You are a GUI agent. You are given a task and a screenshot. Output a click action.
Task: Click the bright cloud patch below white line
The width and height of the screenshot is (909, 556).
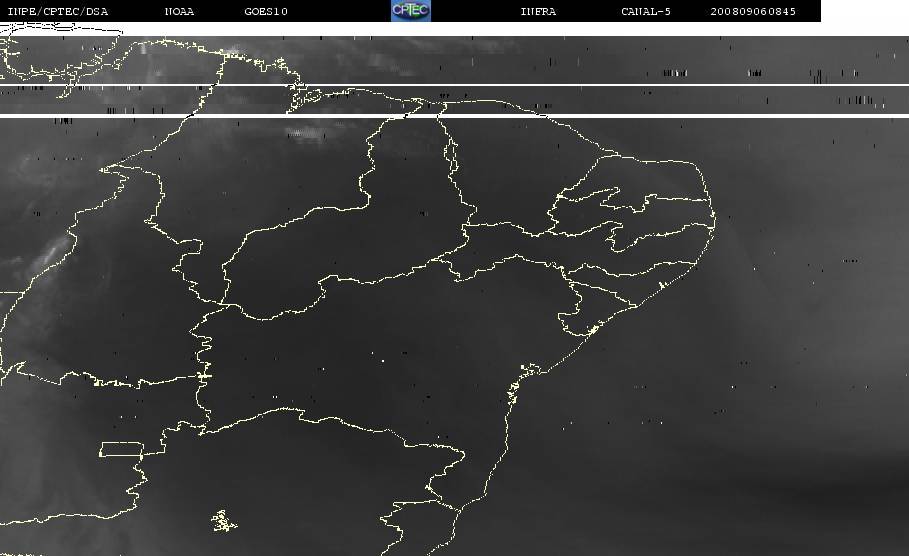click(x=308, y=131)
